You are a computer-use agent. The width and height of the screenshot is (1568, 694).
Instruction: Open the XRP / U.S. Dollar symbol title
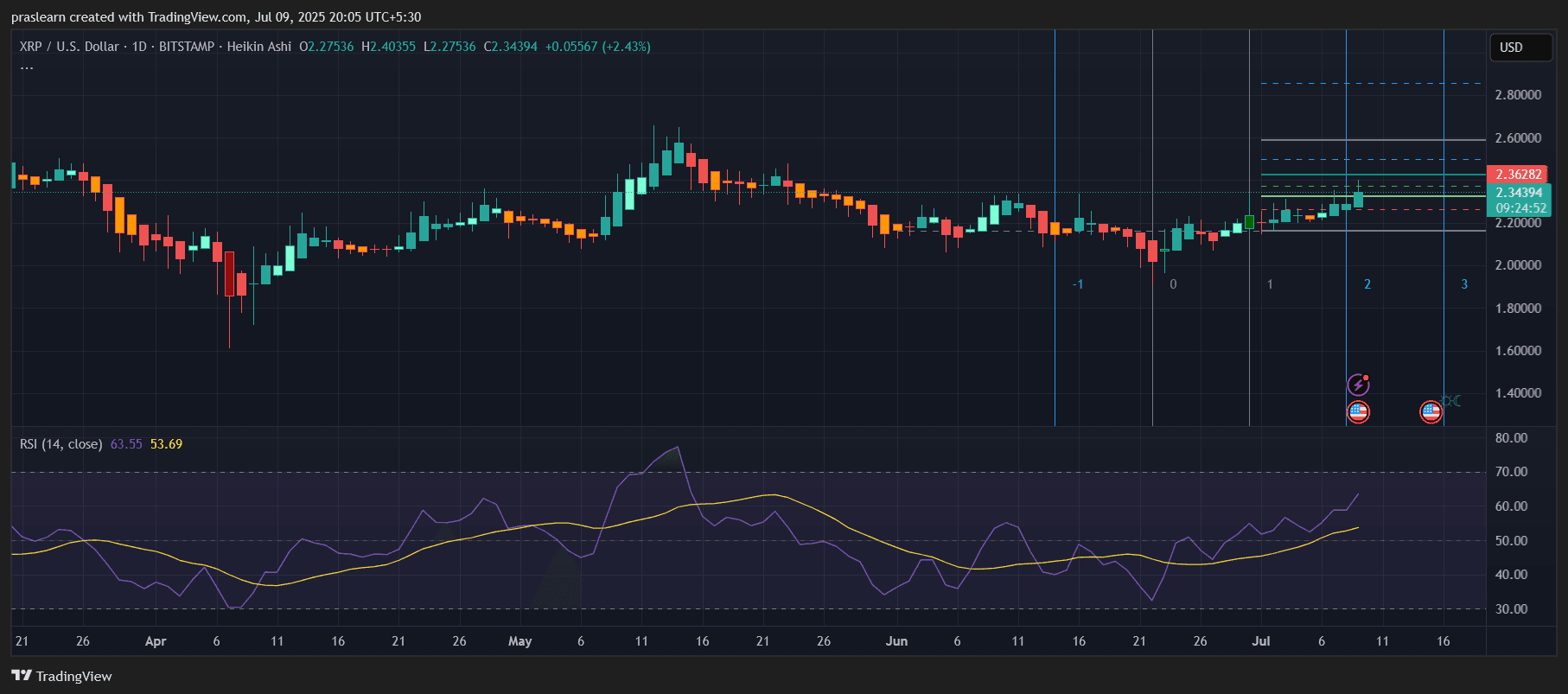pos(69,47)
